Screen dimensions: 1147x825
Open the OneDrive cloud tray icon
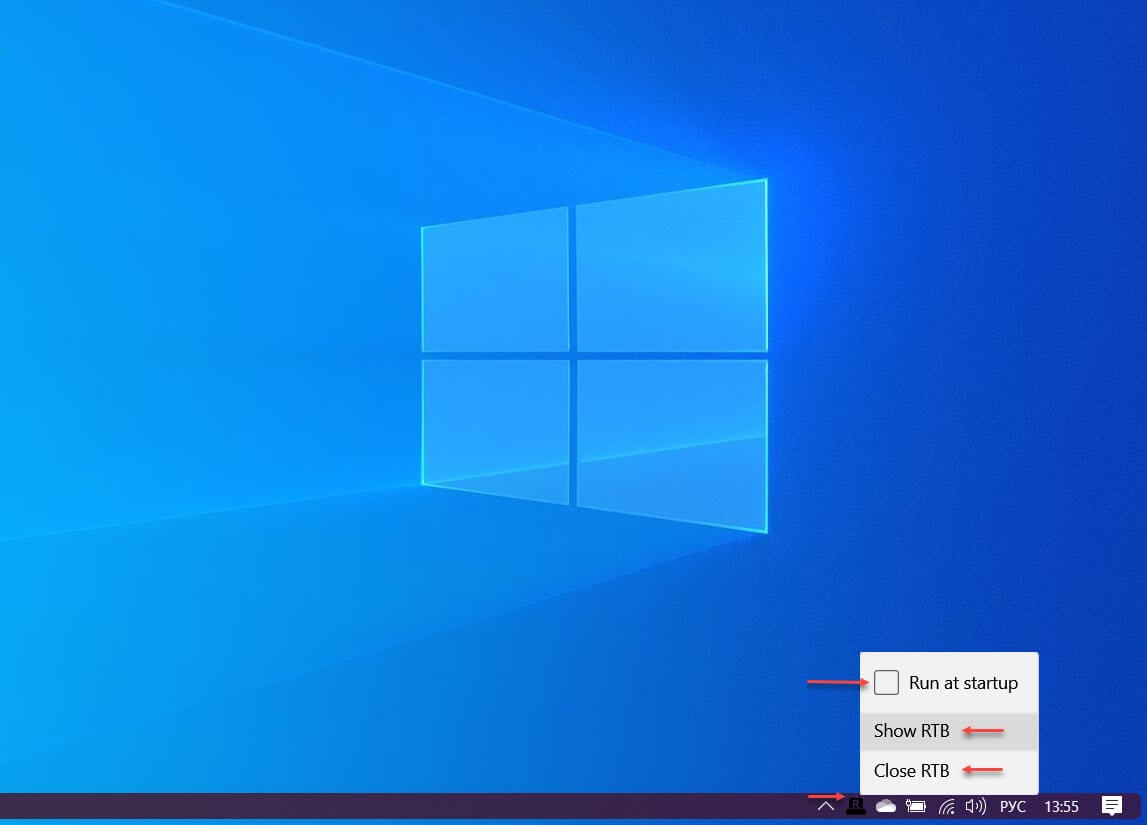coord(886,807)
